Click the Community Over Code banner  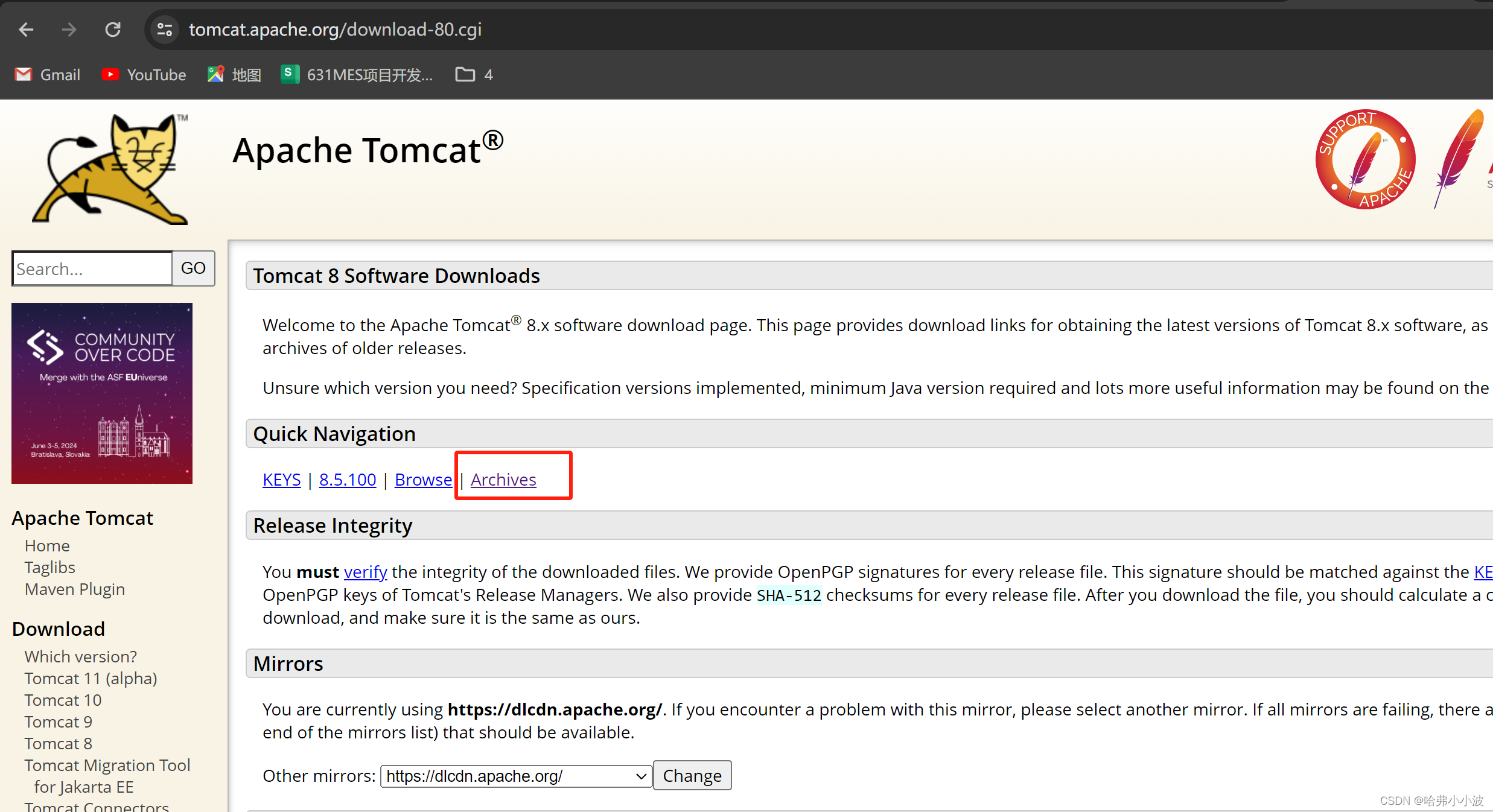(101, 393)
